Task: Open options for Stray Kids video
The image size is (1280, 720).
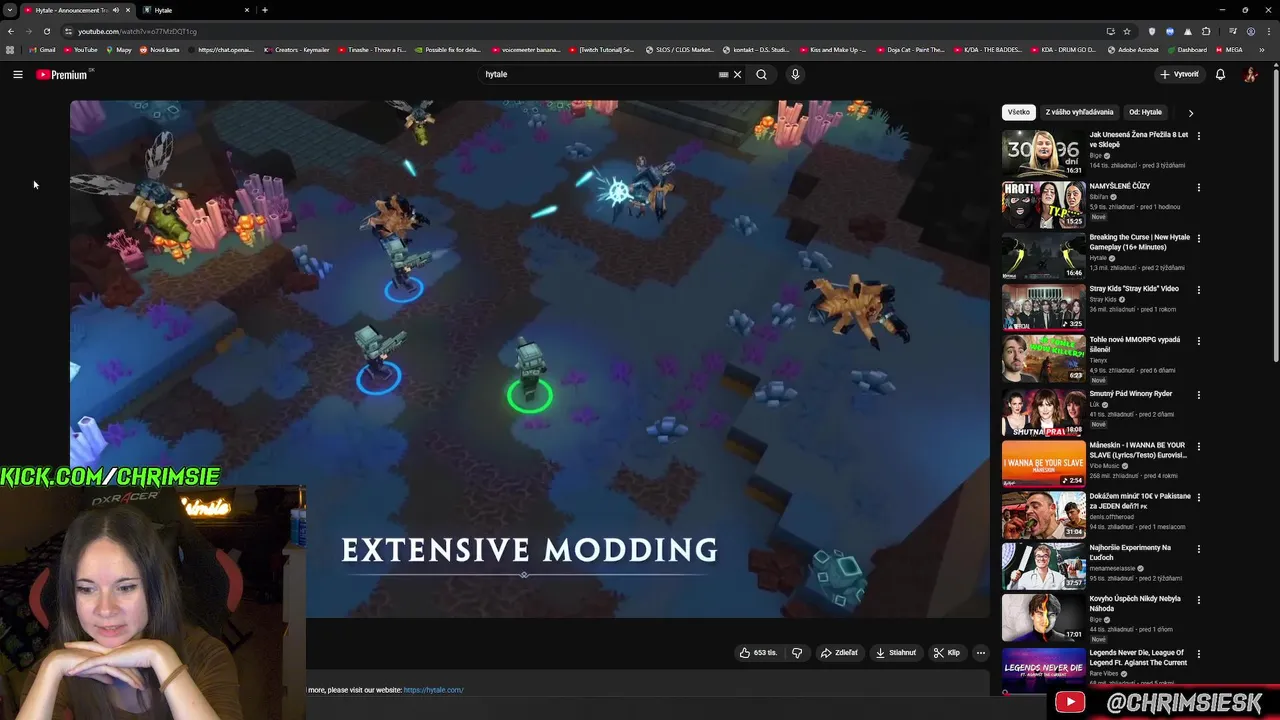Action: (x=1198, y=290)
